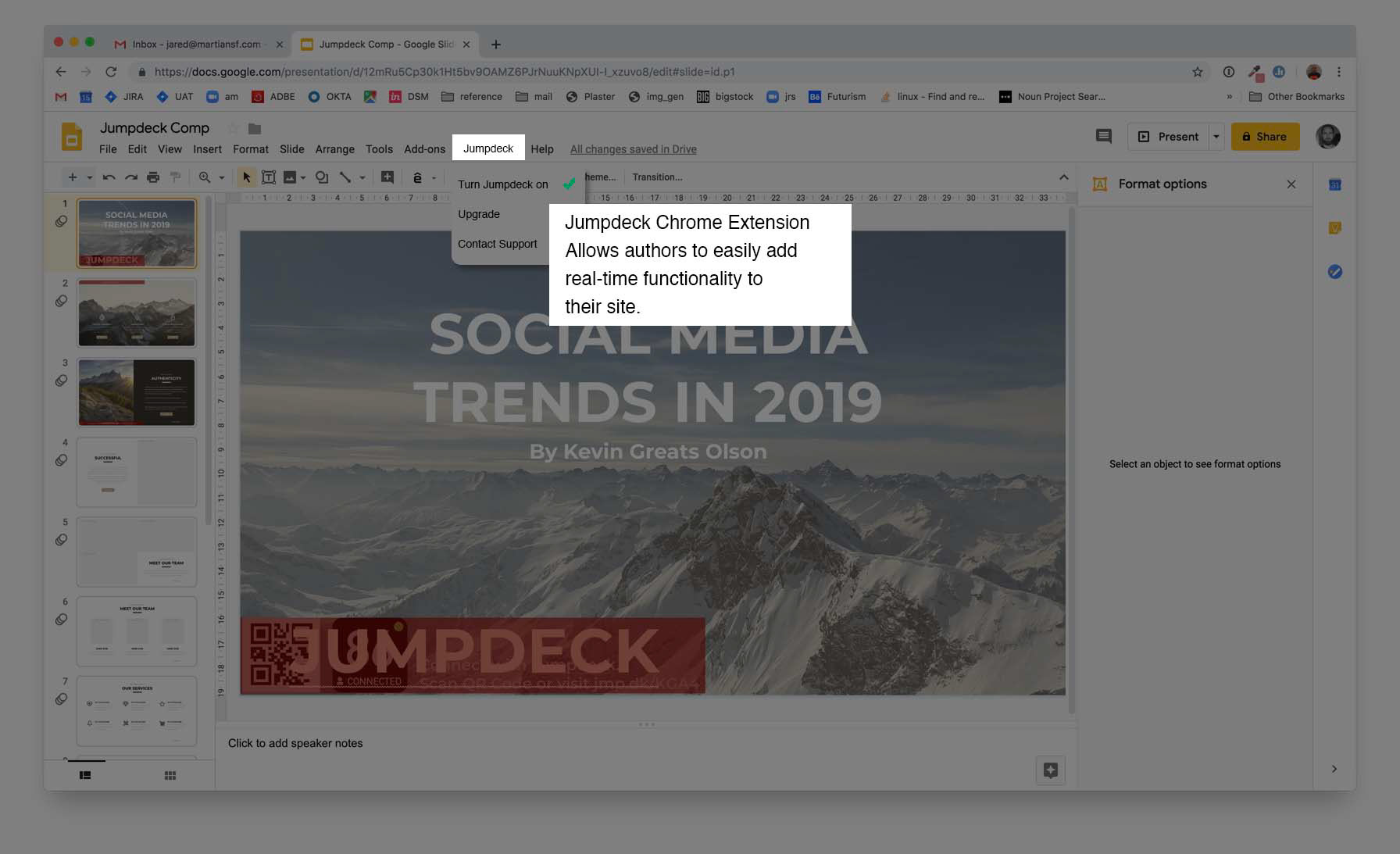1400x854 pixels.
Task: Close the Format options panel
Action: point(1291,184)
